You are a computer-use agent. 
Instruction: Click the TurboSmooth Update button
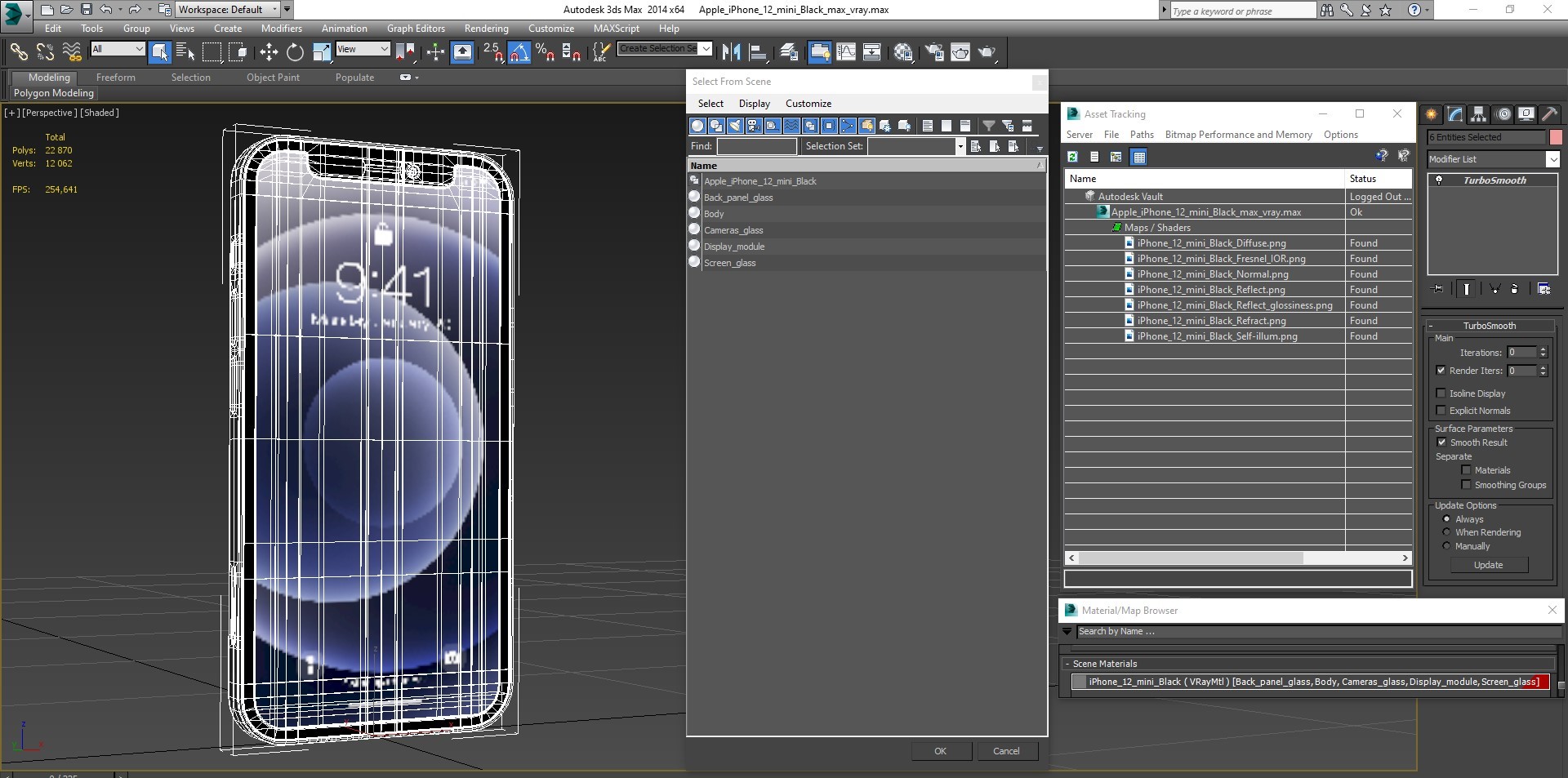point(1488,565)
